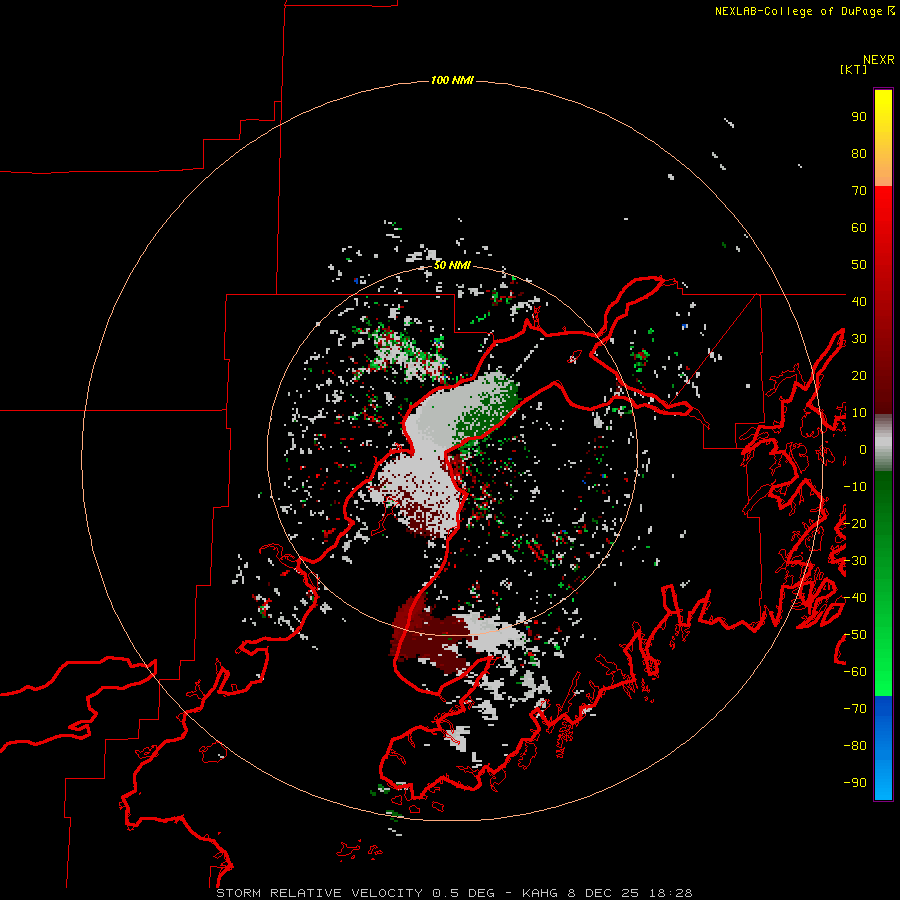900x900 pixels.
Task: Click the 50 NMI range ring label
Action: click(x=452, y=265)
